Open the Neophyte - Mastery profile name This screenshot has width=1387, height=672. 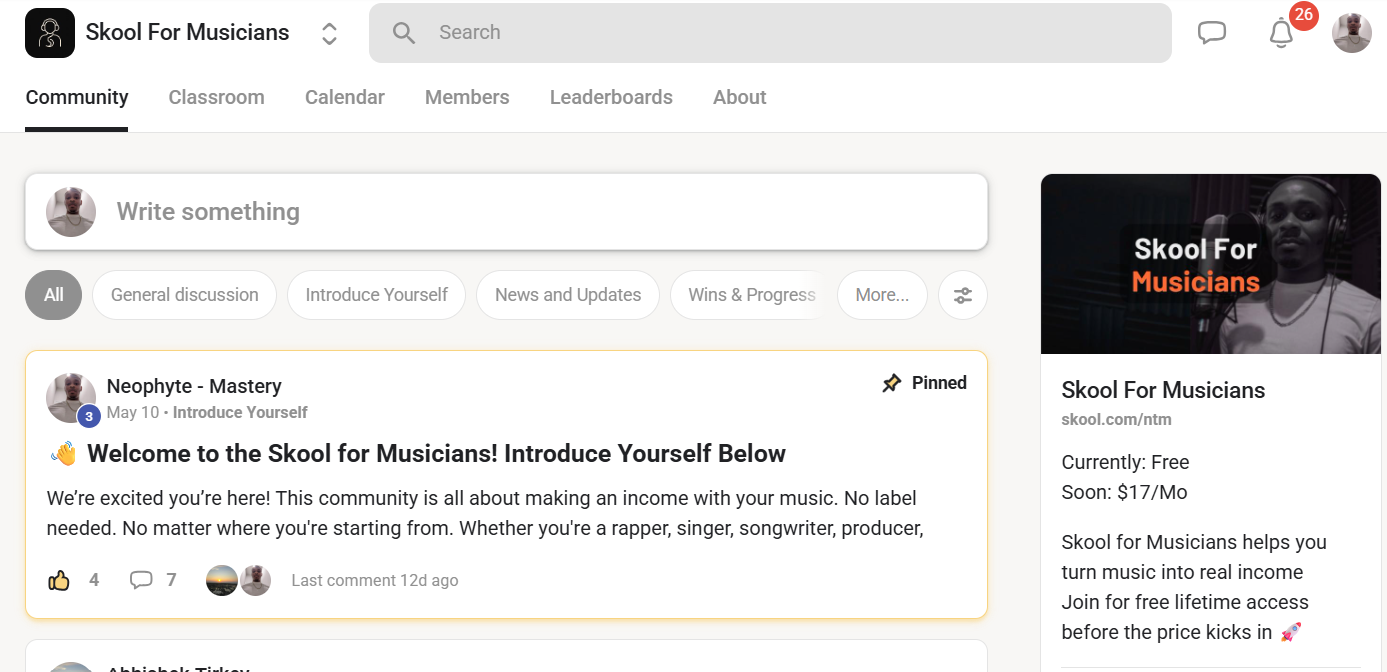194,386
